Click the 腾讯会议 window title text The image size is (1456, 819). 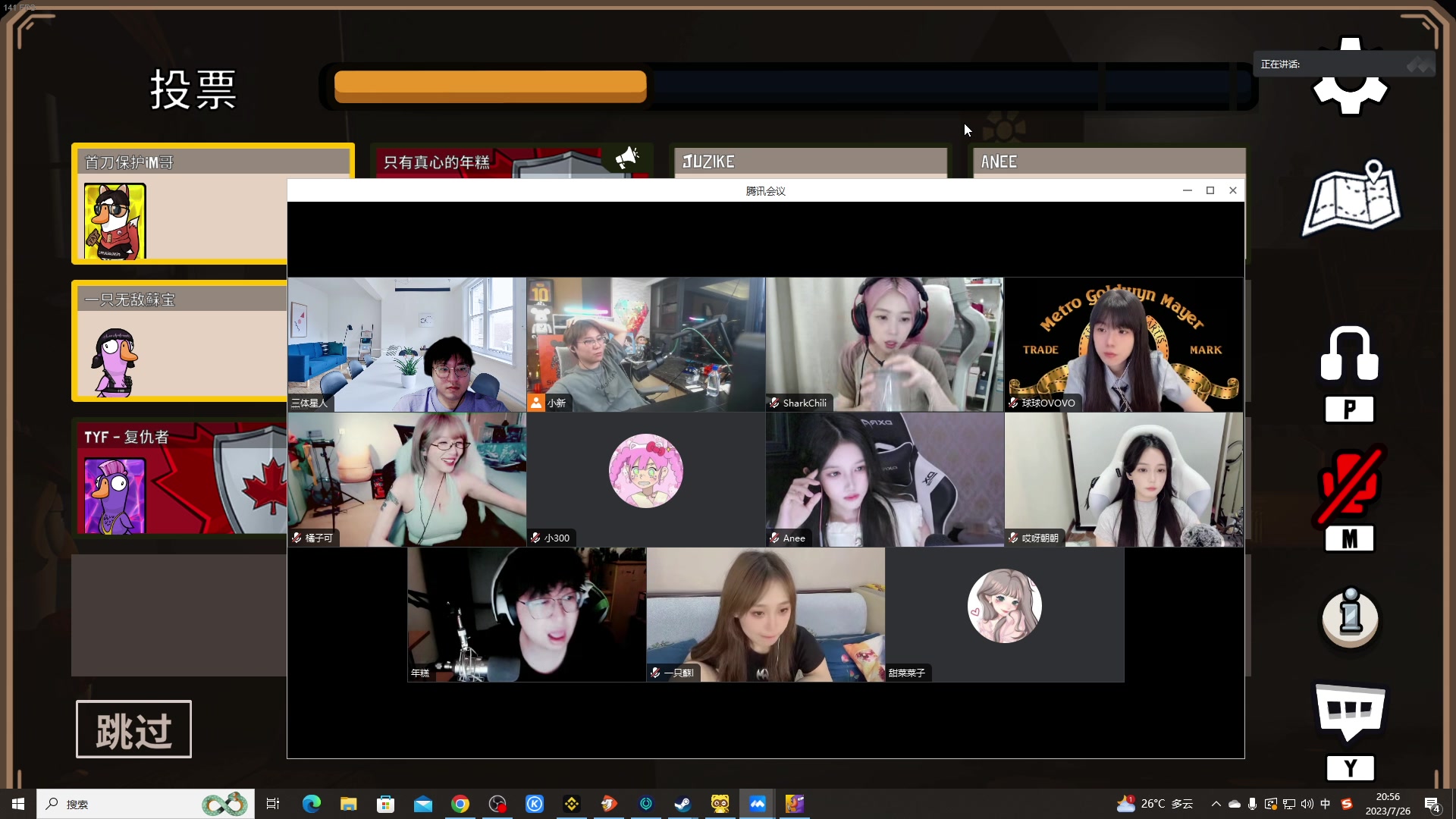[x=766, y=191]
